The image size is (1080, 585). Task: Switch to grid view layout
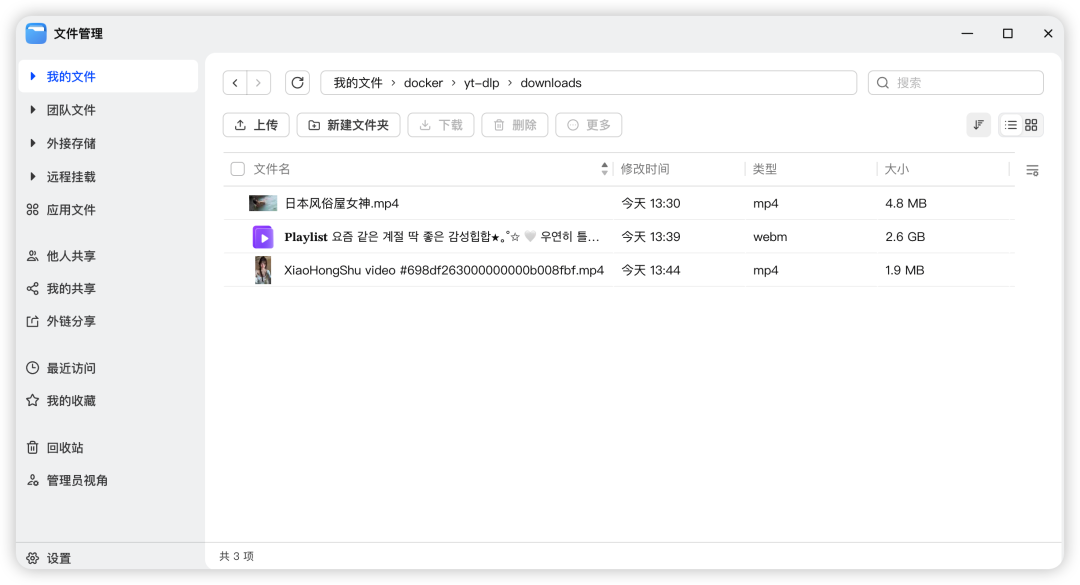(1031, 124)
